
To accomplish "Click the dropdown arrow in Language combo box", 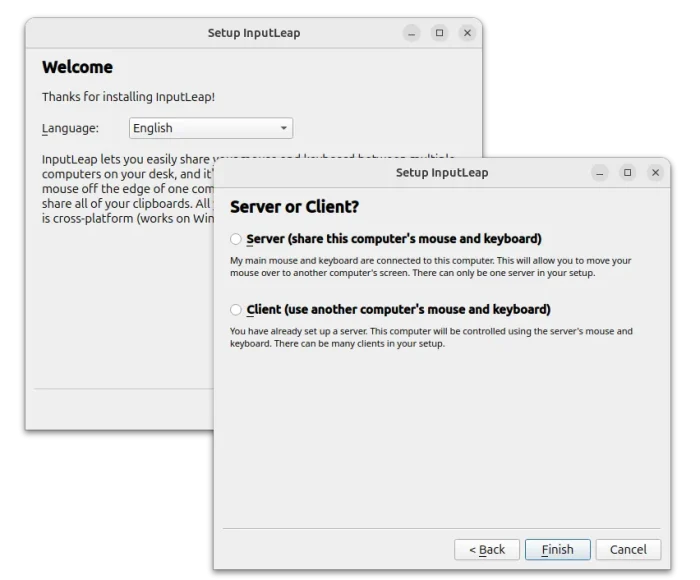I will (x=283, y=128).
